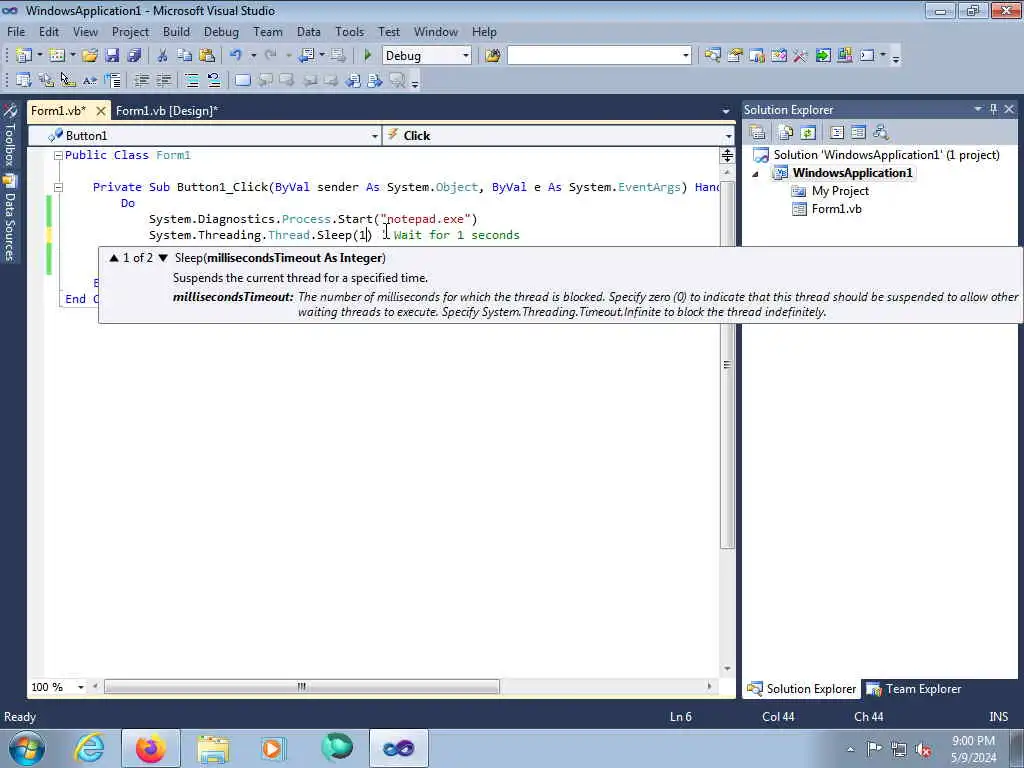Click the Properties icon in Solution Explorer toolbar
Screen dimensions: 1024x768
(758, 133)
